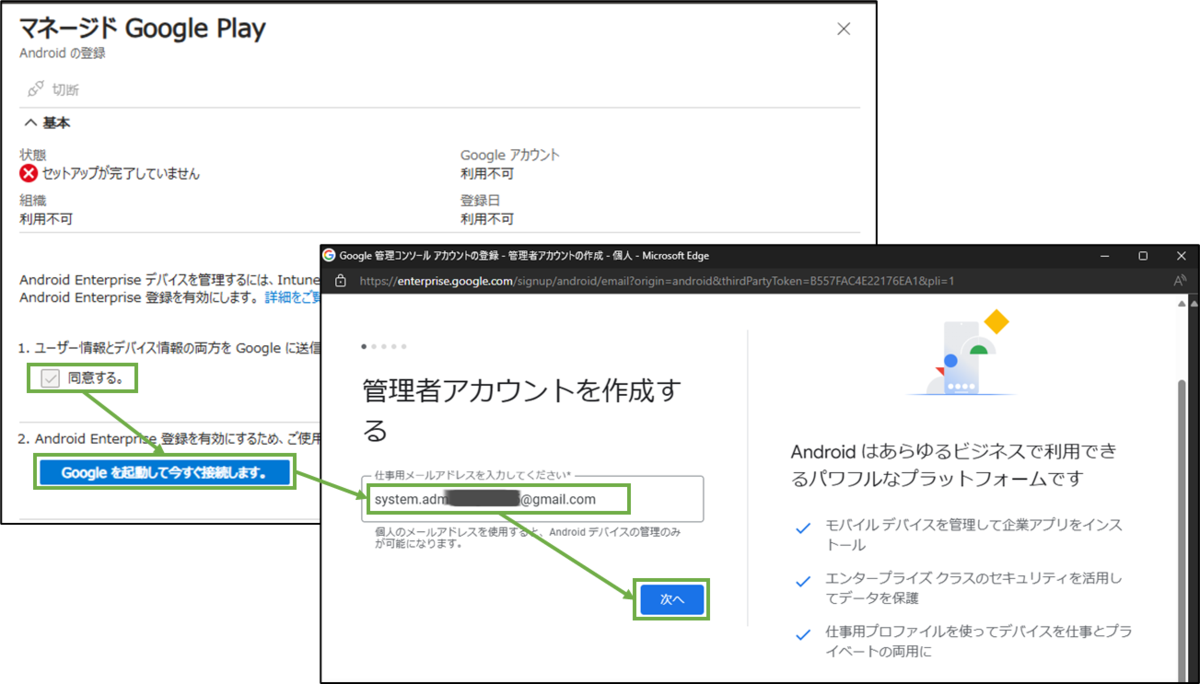Image resolution: width=1200 pixels, height=684 pixels.
Task: Click the 管理者アカウントを作成する heading
Action: (520, 411)
